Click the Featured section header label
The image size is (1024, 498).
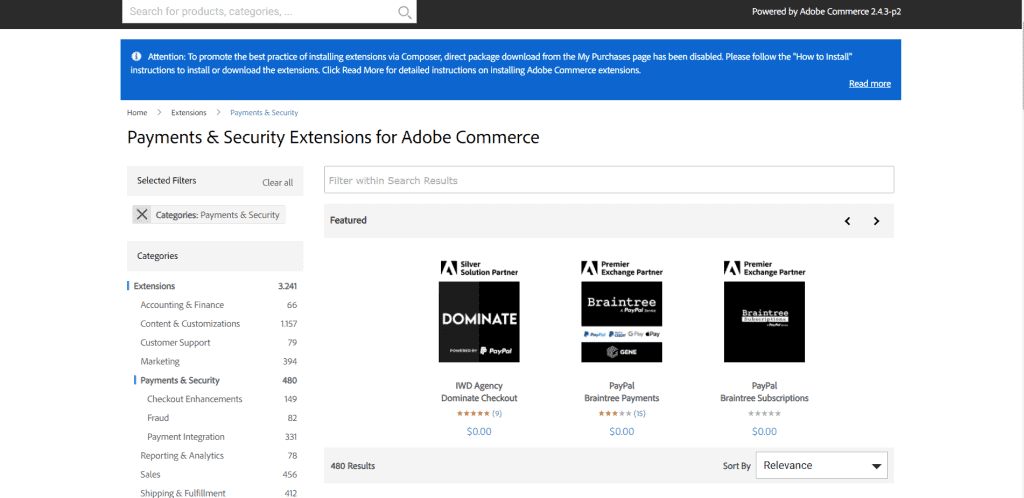coord(348,221)
